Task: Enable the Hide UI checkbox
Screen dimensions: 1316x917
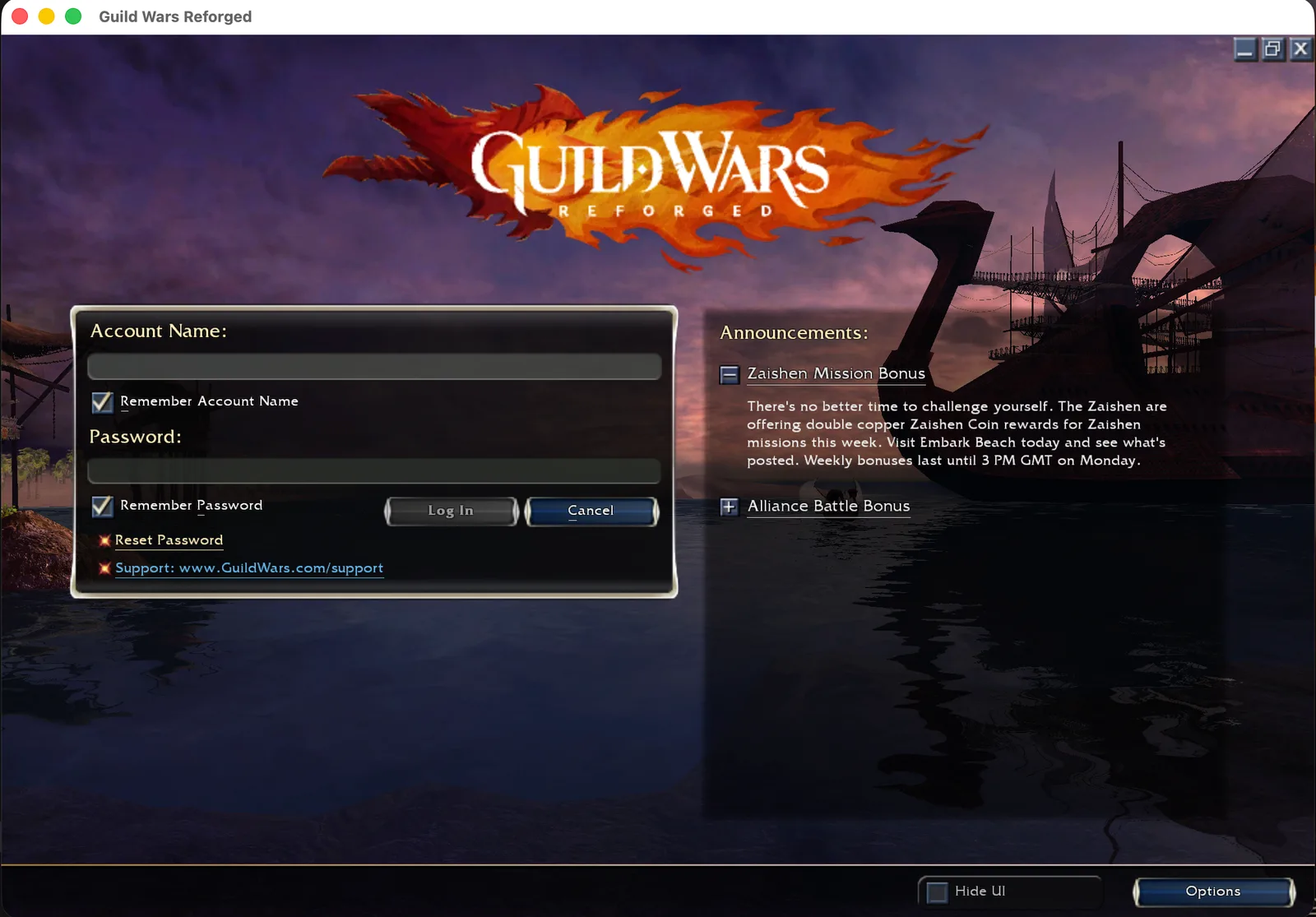Action: 937,892
